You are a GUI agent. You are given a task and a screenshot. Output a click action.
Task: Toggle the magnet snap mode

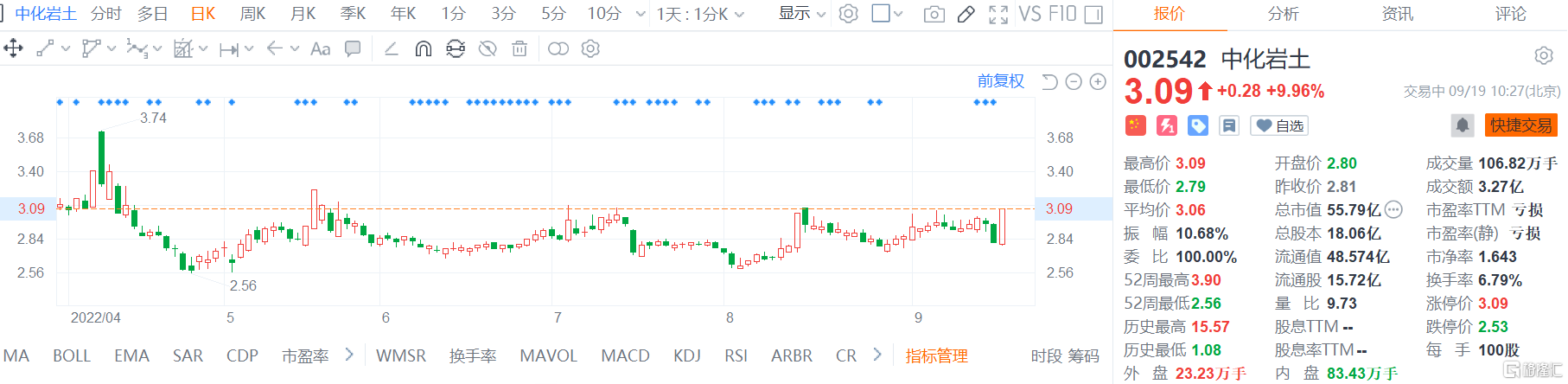point(423,49)
